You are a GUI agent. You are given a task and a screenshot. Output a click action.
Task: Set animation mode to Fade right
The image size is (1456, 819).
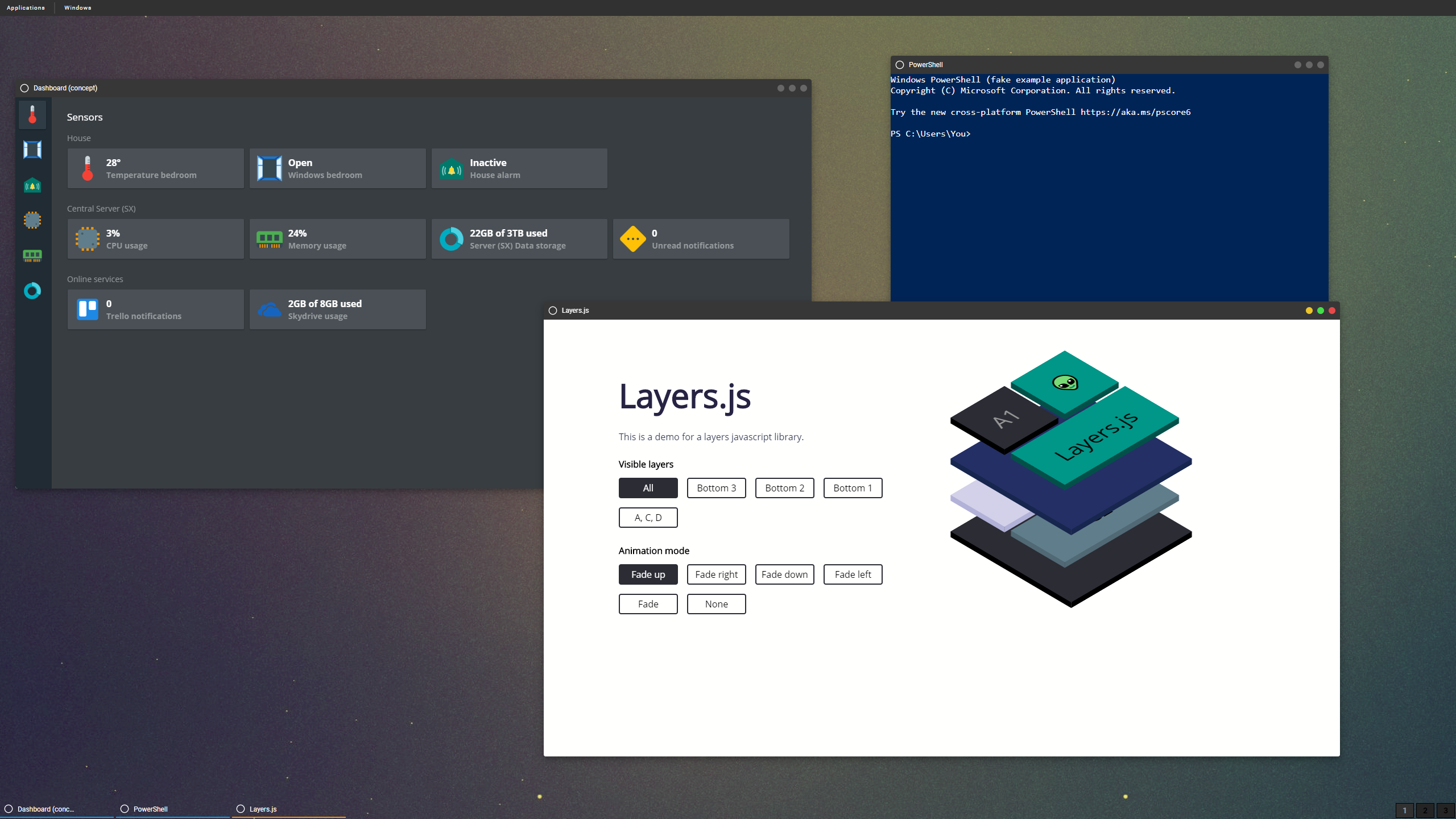(716, 574)
